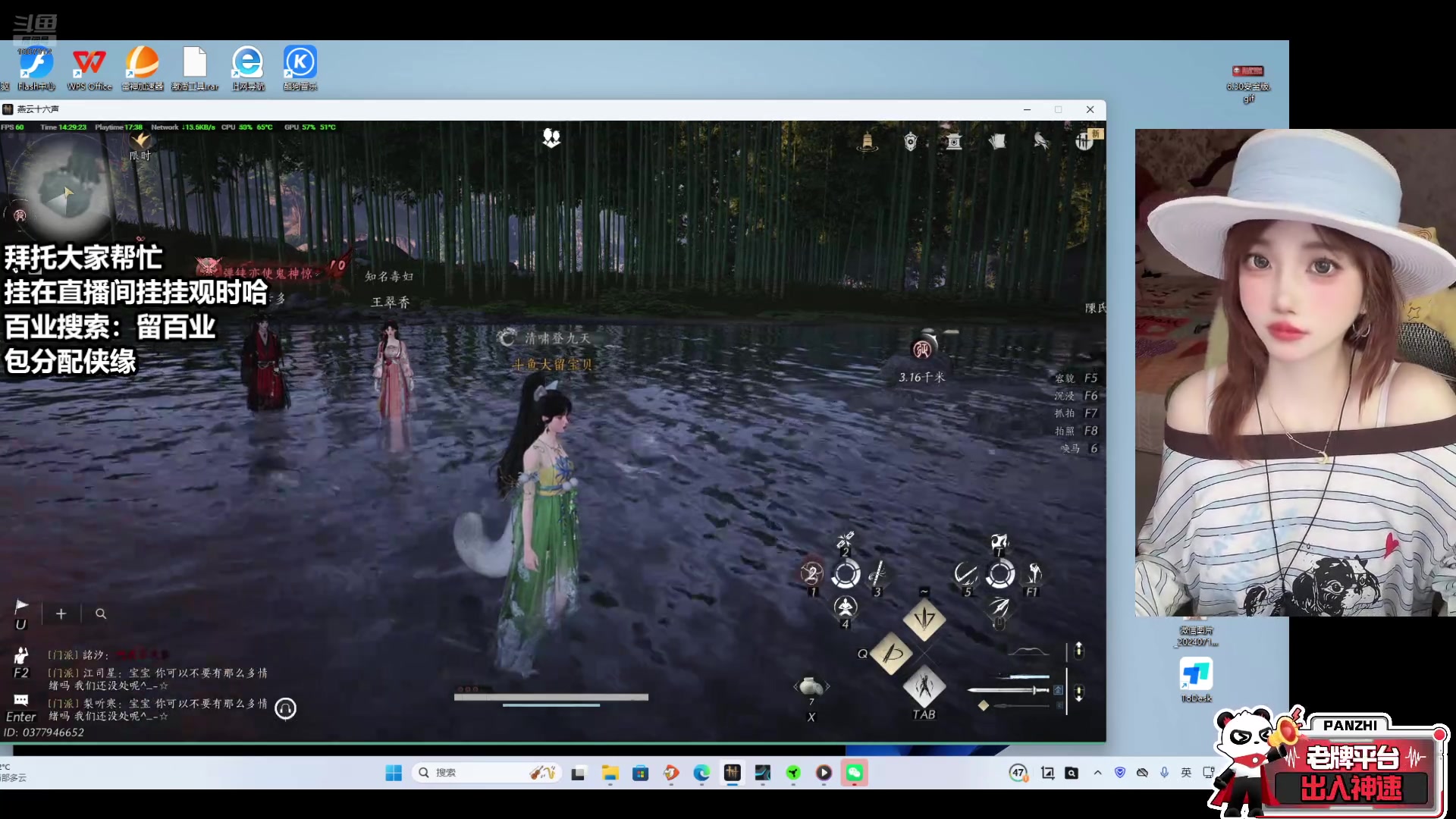Click the F2 character gesture icon
Screen dimensions: 1456x819
(21, 655)
